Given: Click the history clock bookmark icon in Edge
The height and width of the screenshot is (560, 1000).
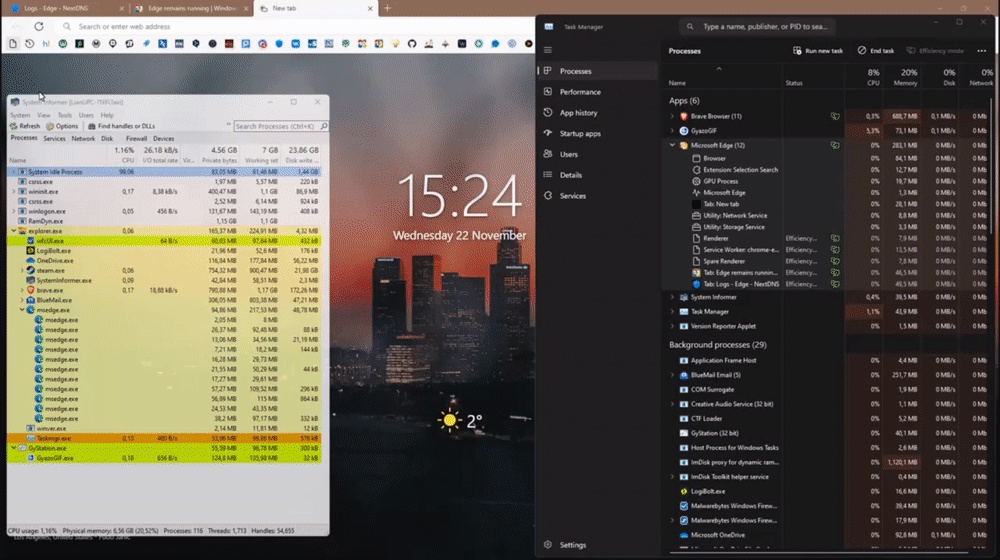Looking at the screenshot, I should 29,43.
